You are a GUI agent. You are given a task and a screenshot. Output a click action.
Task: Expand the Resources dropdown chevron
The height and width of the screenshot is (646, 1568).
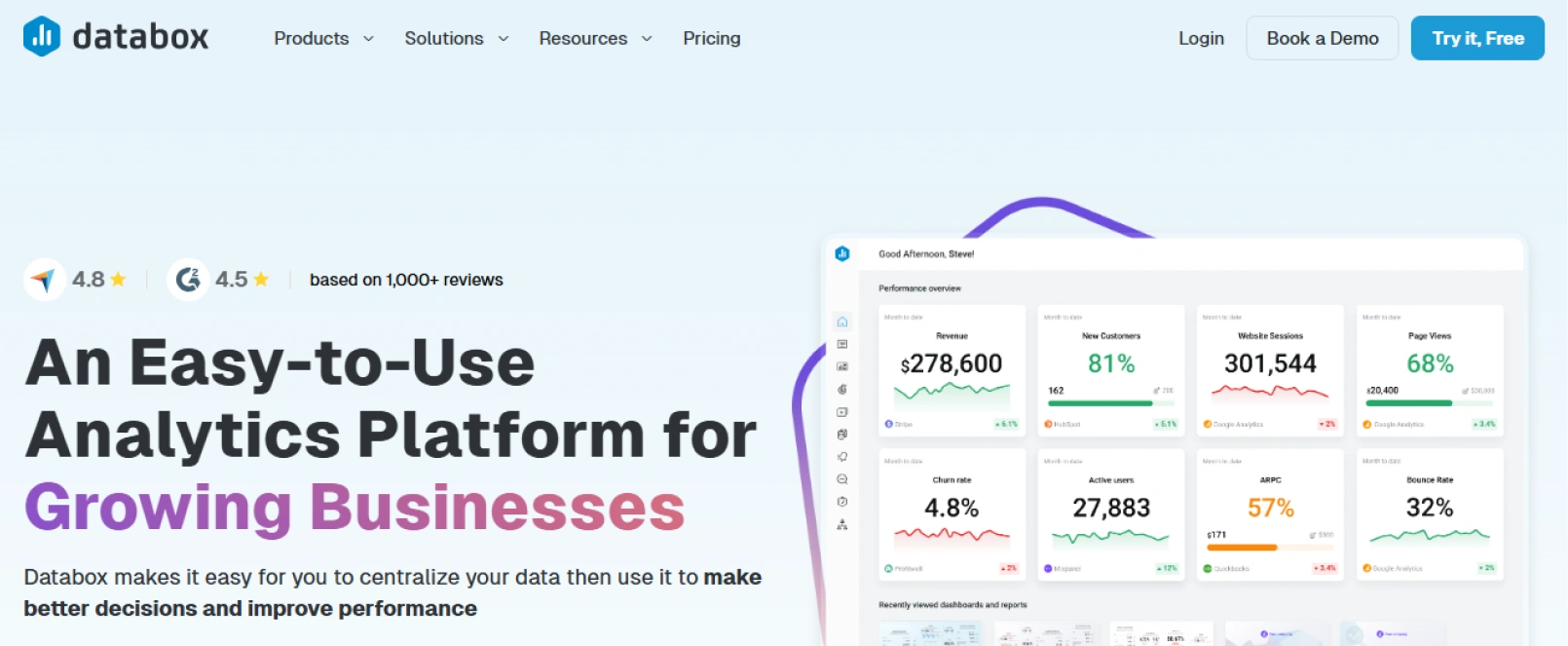point(647,39)
